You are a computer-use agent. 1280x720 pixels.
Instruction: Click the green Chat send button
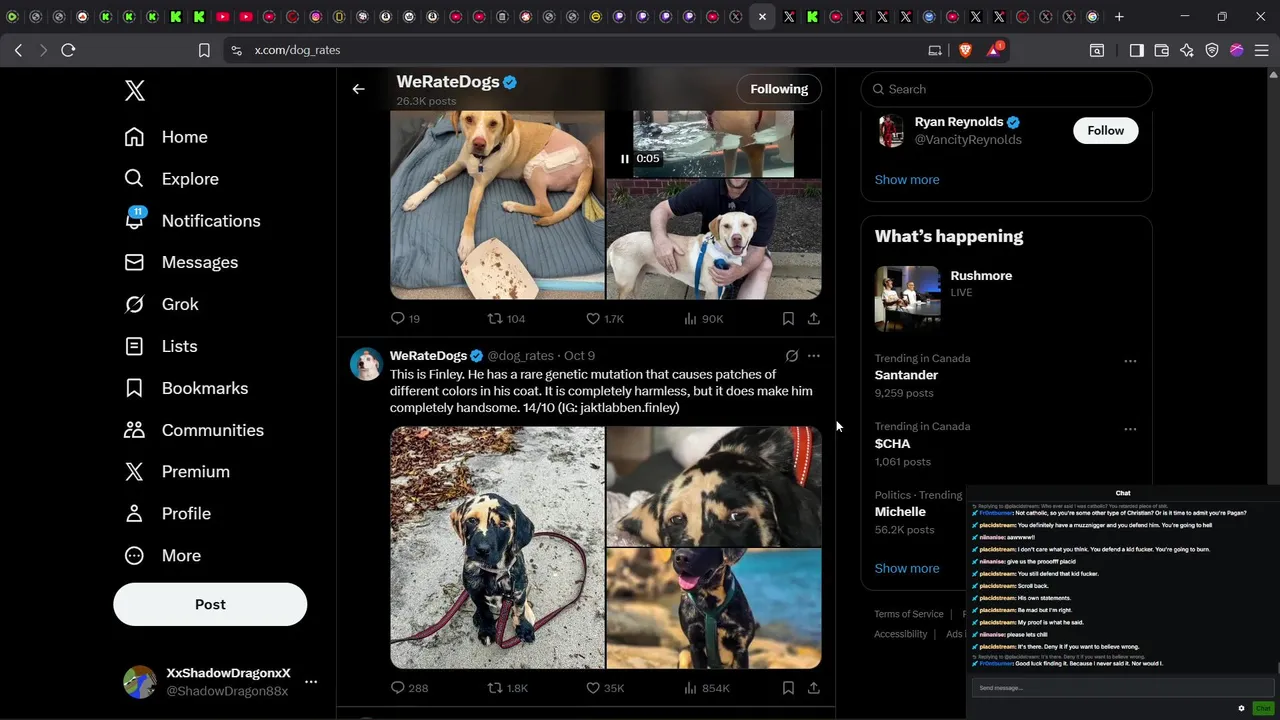(1263, 708)
